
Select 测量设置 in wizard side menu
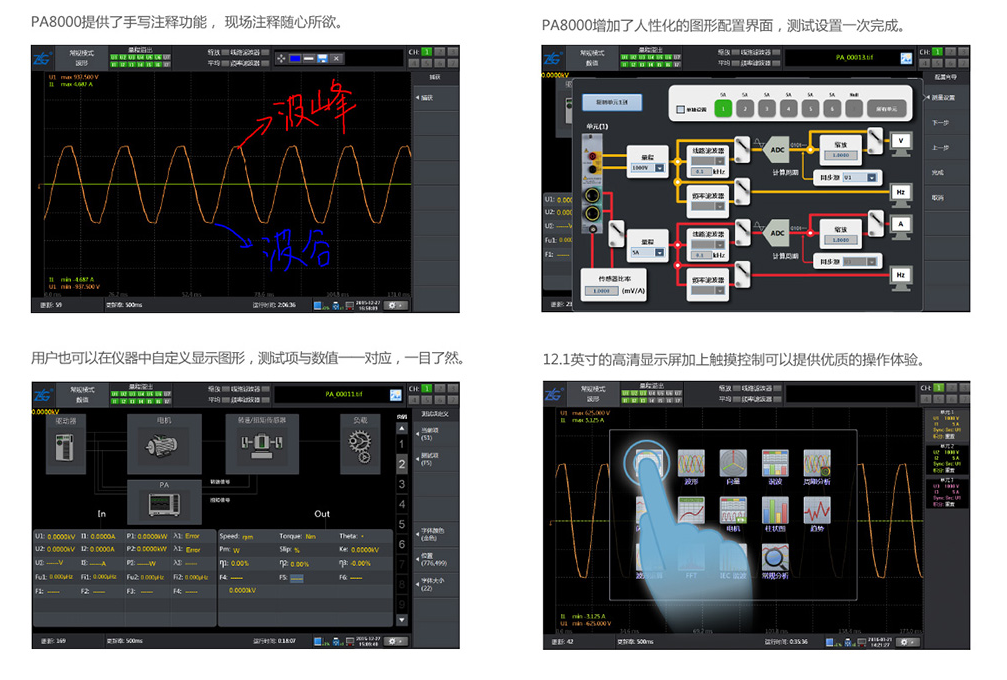click(x=946, y=98)
